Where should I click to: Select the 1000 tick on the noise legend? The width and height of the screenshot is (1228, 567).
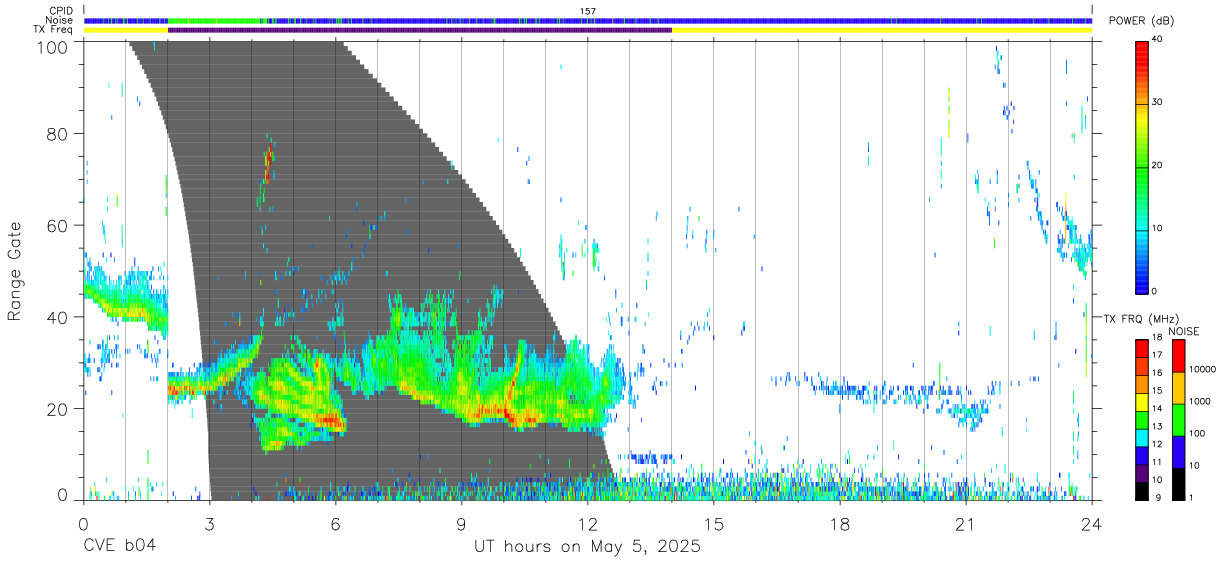click(1199, 401)
